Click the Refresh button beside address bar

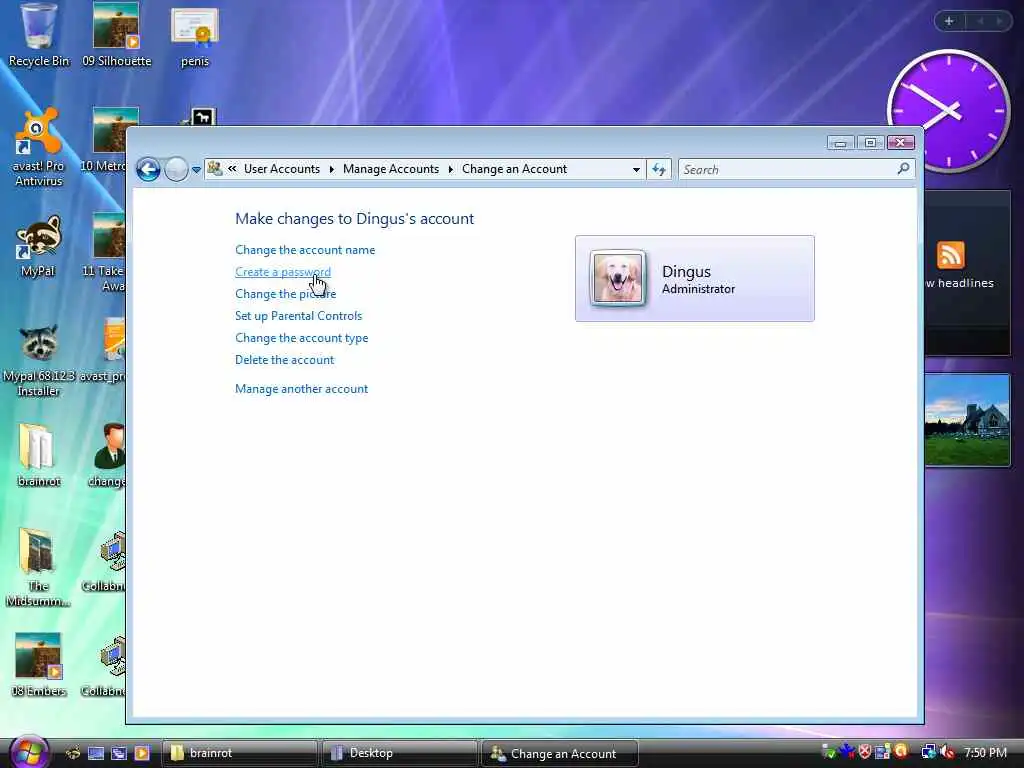click(659, 170)
